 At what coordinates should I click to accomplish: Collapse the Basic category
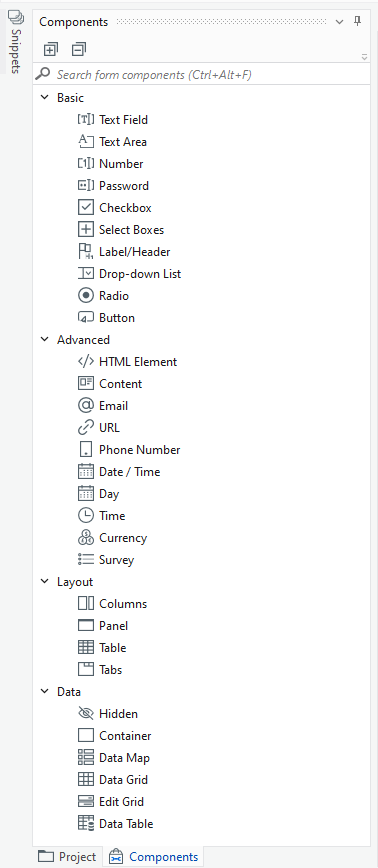point(45,97)
